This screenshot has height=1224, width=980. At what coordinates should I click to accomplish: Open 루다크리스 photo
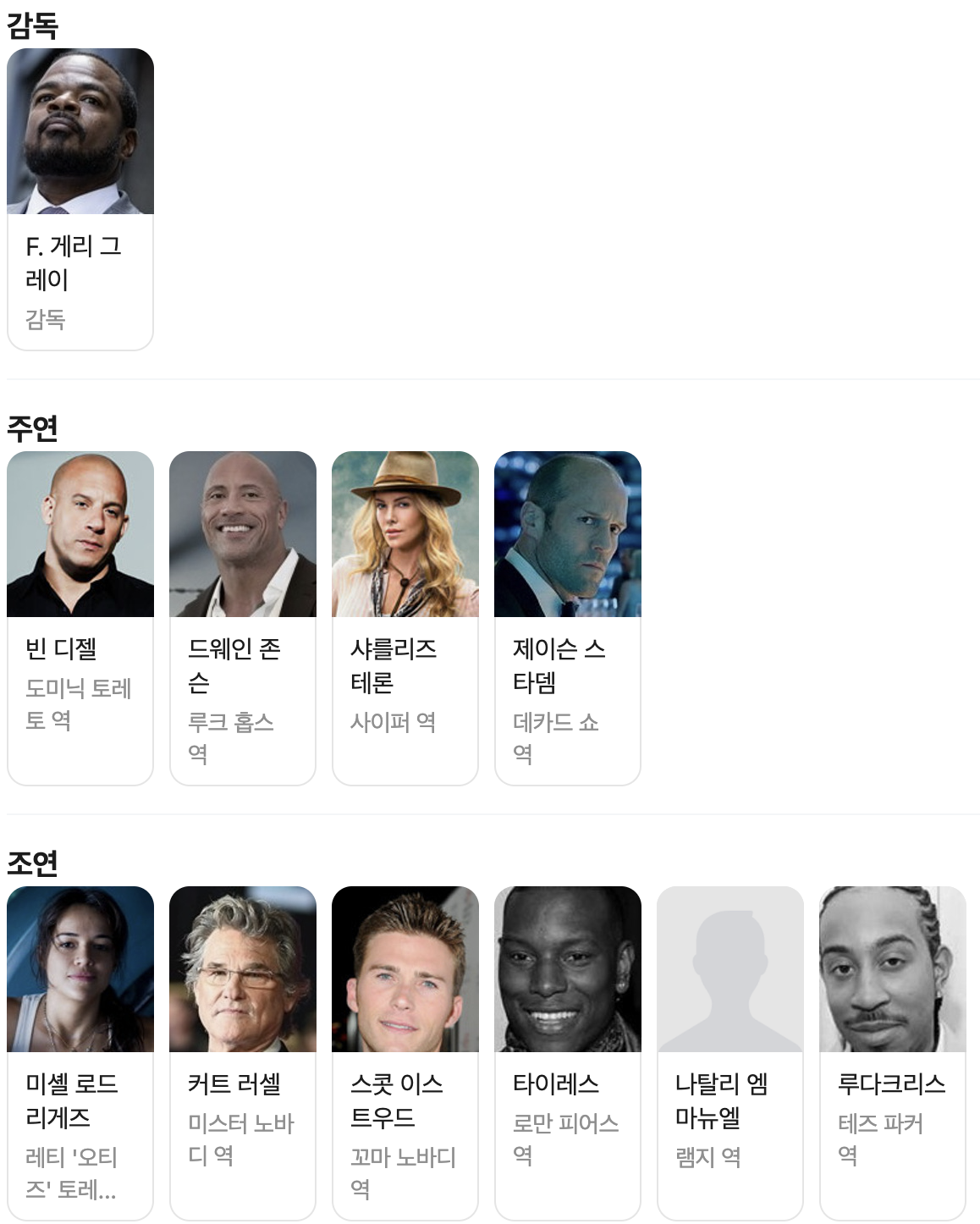[893, 969]
